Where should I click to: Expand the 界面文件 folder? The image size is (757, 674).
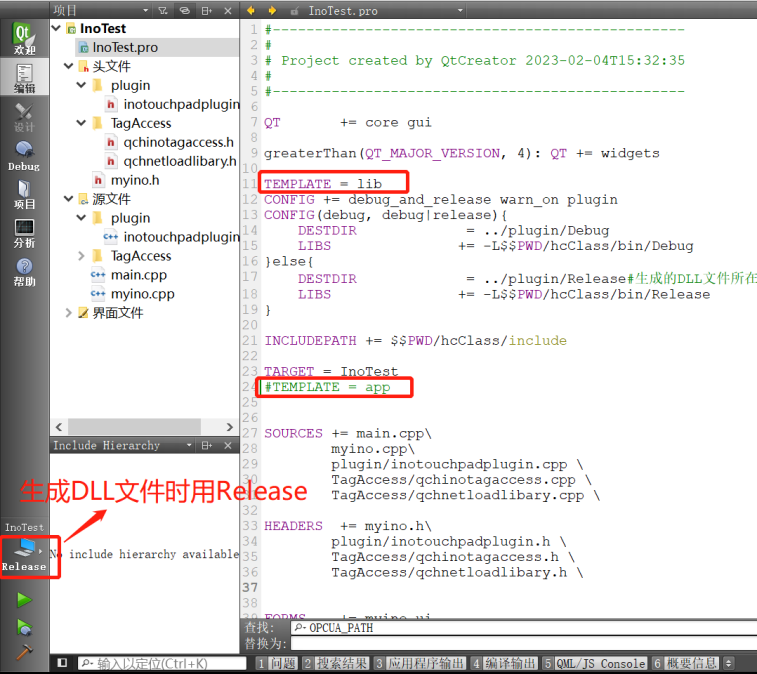point(69,313)
